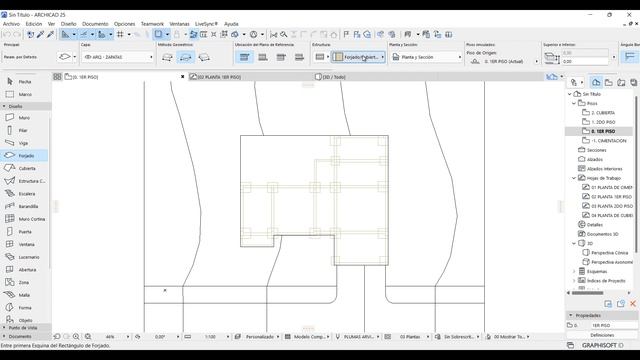
Task: Open the Archivo menu
Action: (x=11, y=24)
